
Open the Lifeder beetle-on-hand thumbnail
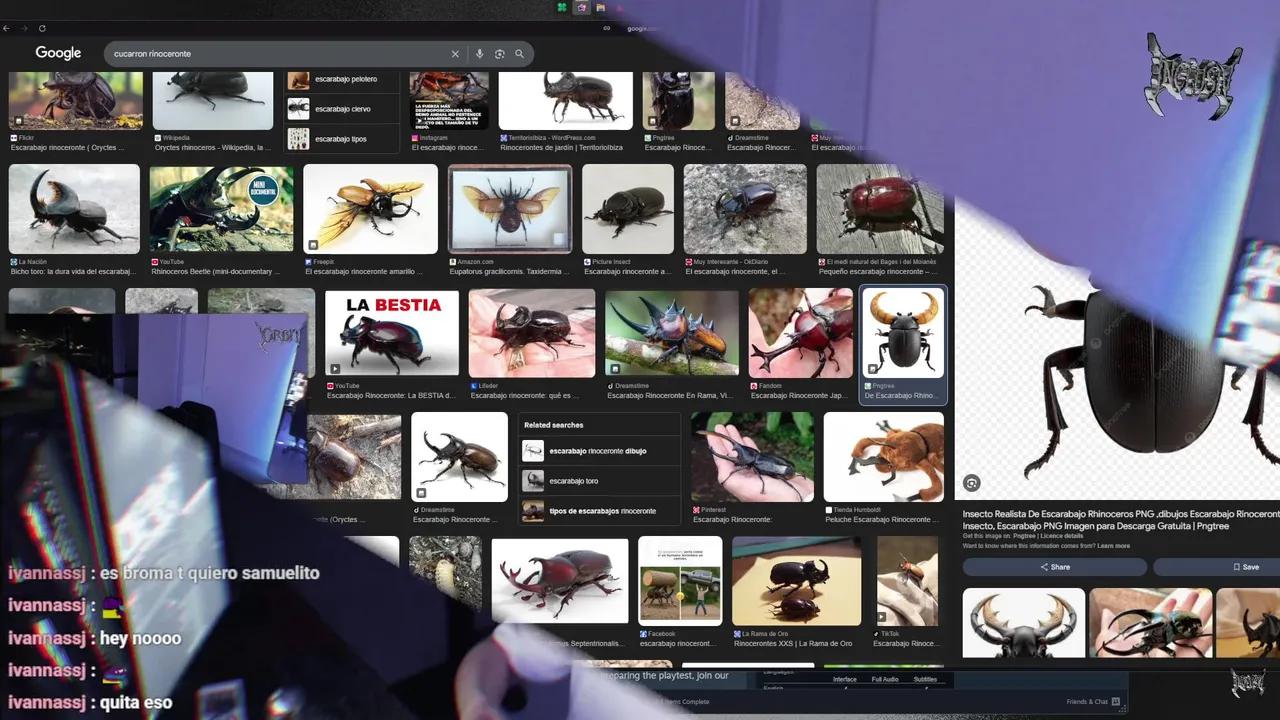pyautogui.click(x=532, y=333)
